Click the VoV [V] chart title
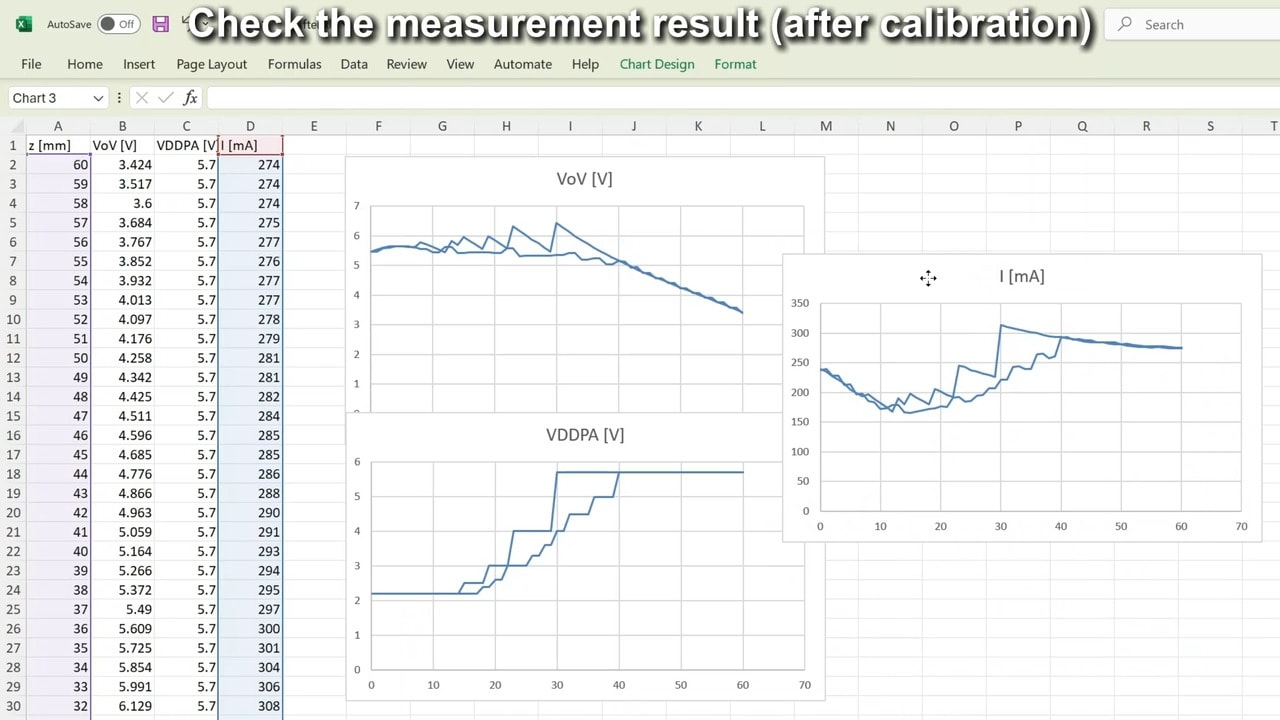This screenshot has width=1280, height=720. 584,179
